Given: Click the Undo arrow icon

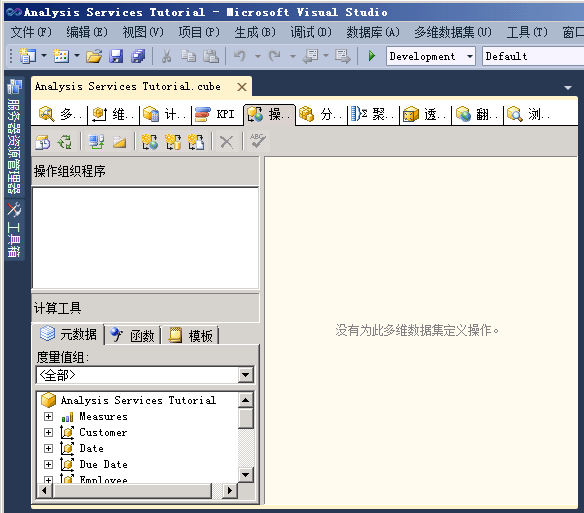Looking at the screenshot, I should point(240,56).
